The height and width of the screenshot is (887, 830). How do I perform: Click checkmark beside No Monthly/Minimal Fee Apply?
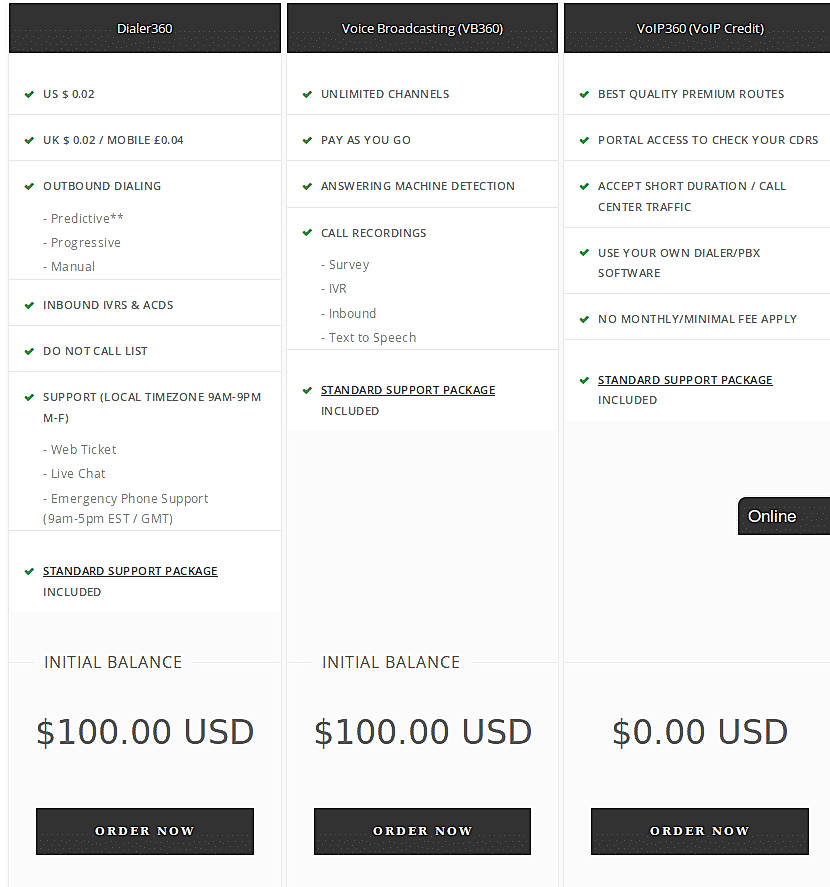click(584, 320)
